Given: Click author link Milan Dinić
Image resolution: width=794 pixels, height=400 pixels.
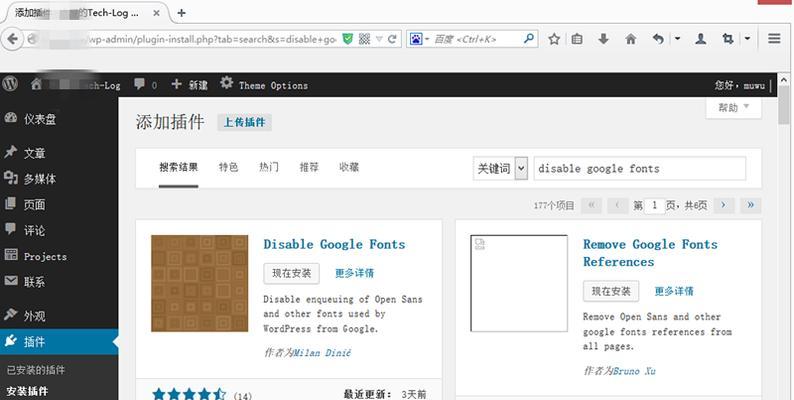Looking at the screenshot, I should (322, 352).
